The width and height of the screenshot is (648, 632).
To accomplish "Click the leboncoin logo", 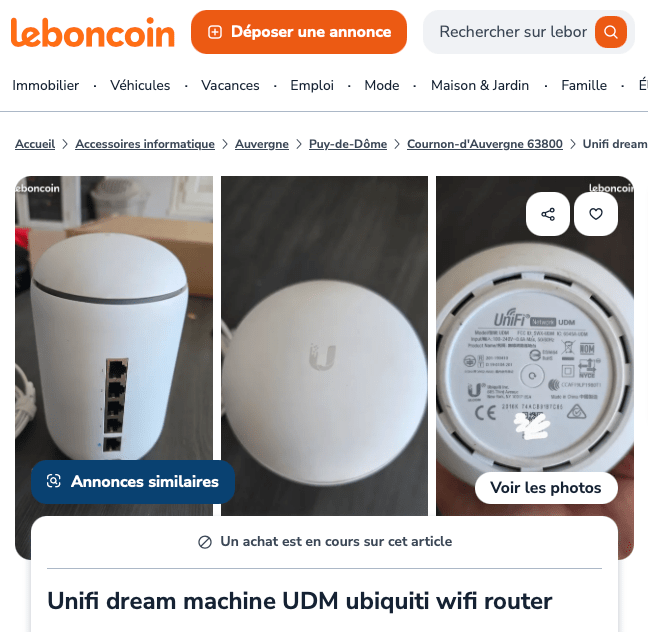I will [x=93, y=32].
